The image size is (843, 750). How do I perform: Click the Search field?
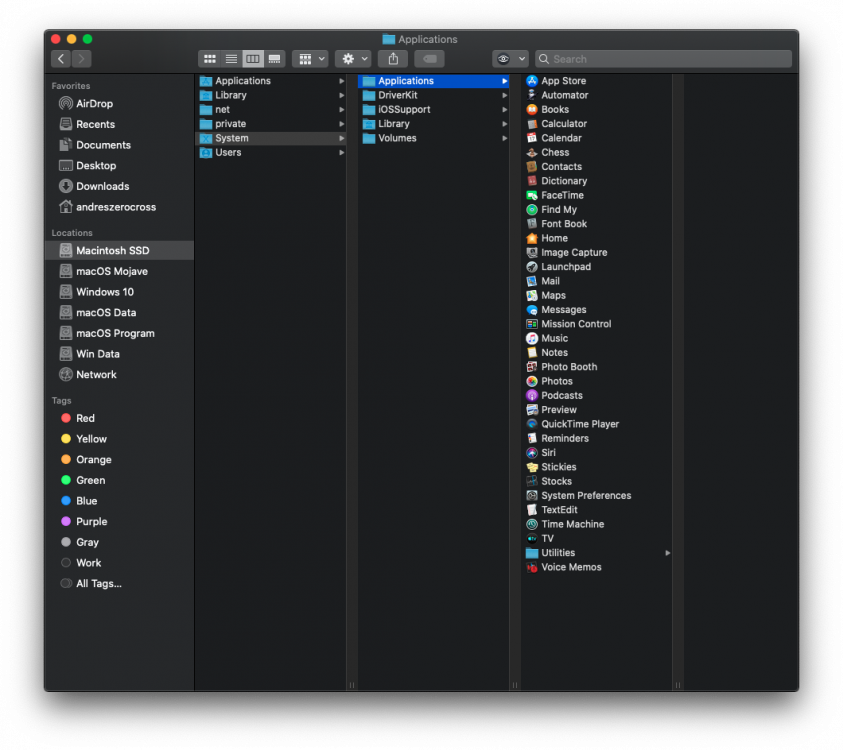point(663,59)
